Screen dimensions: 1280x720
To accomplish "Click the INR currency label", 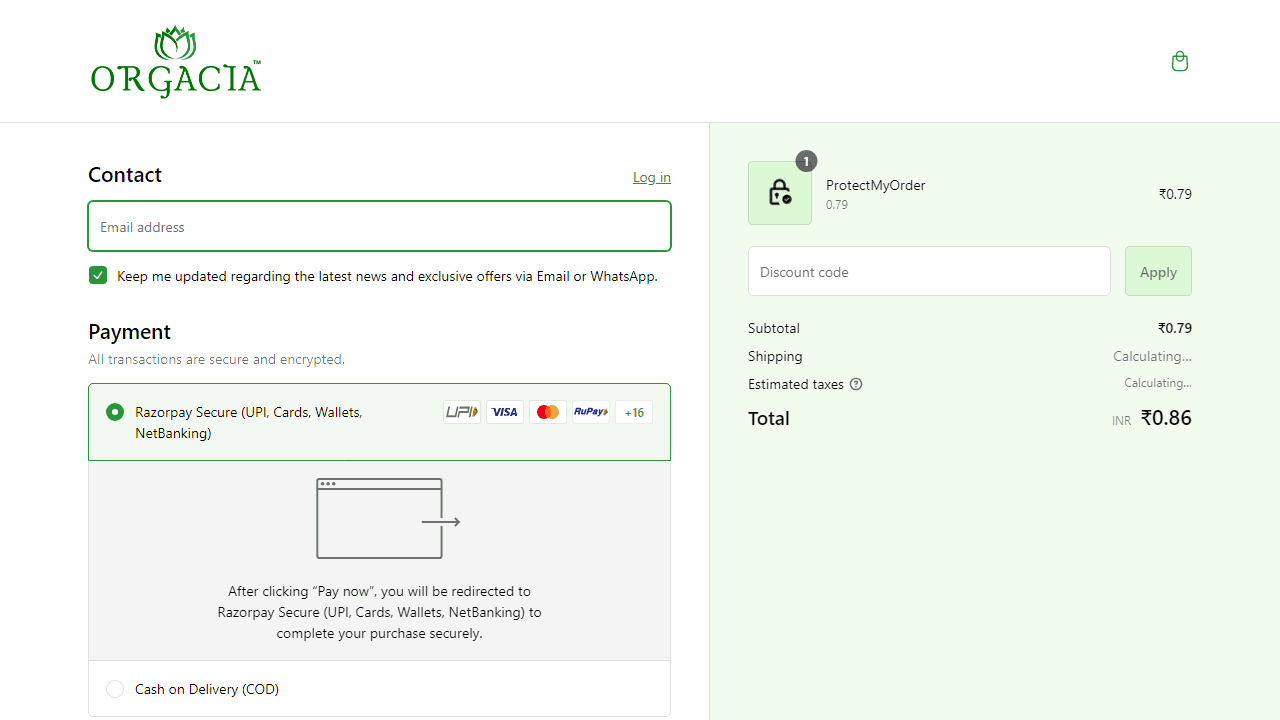I will tap(1121, 421).
